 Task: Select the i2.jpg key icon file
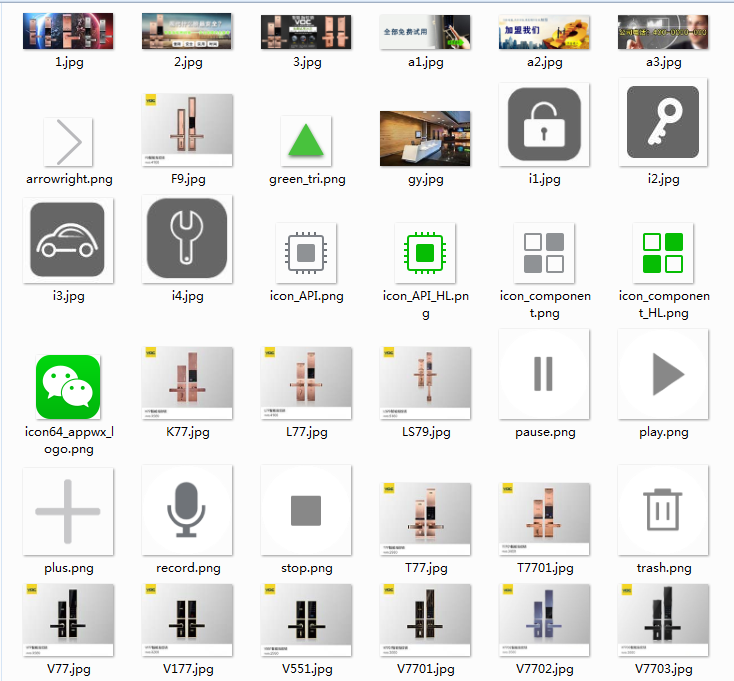663,124
